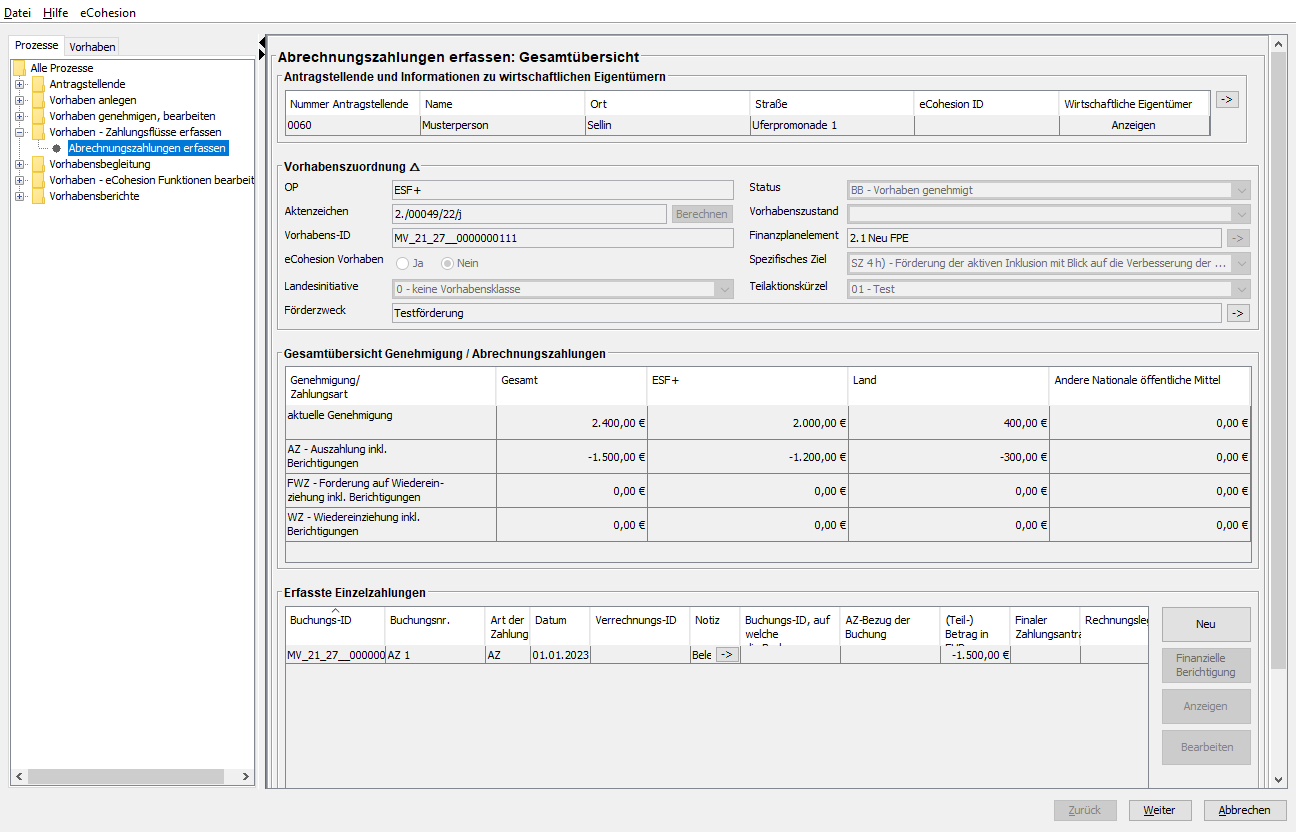
Task: Expand the Vorhabensberichte tree node
Action: pyautogui.click(x=19, y=196)
